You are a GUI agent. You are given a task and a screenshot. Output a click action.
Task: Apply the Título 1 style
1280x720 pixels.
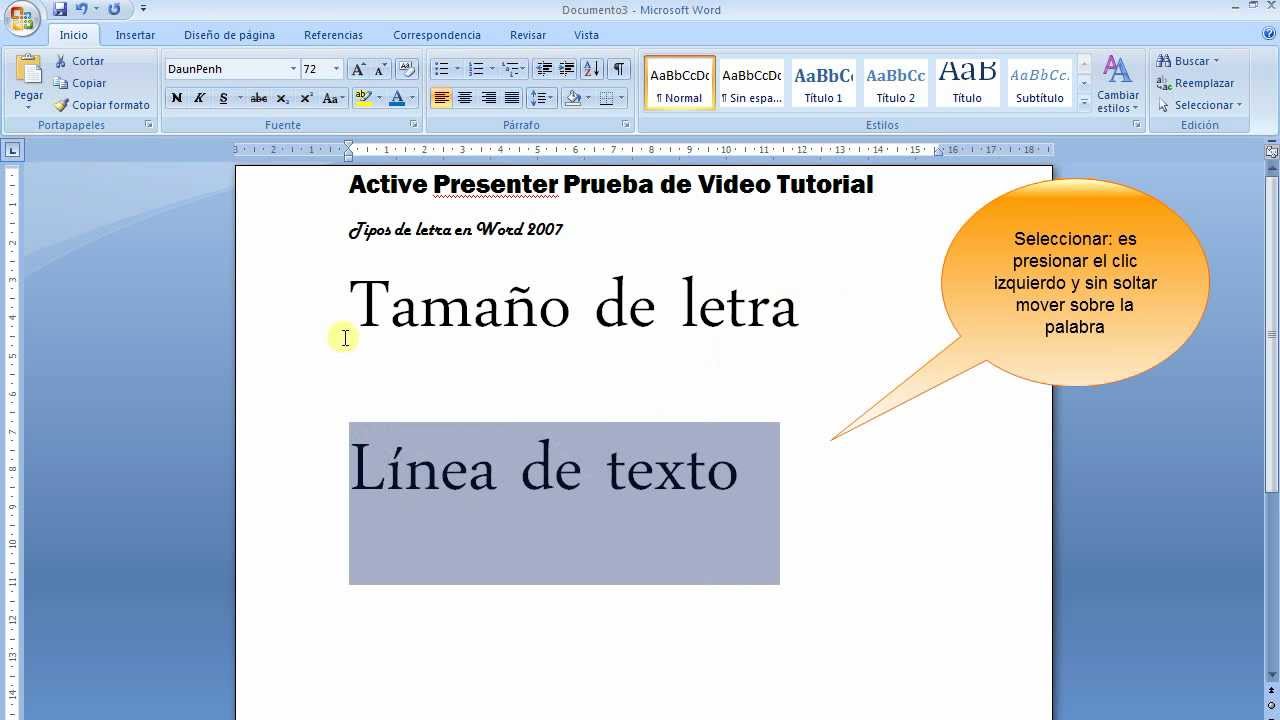(x=824, y=83)
